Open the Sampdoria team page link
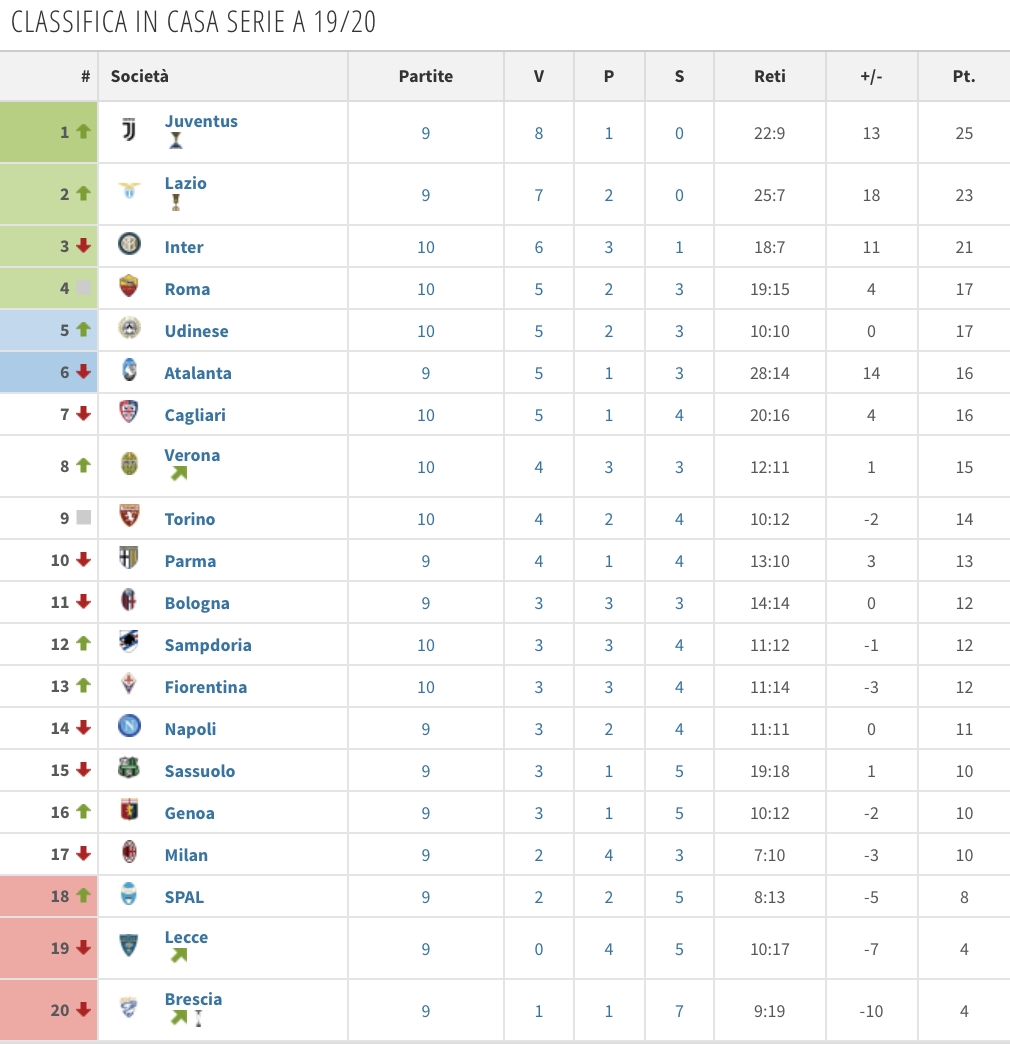 [208, 645]
